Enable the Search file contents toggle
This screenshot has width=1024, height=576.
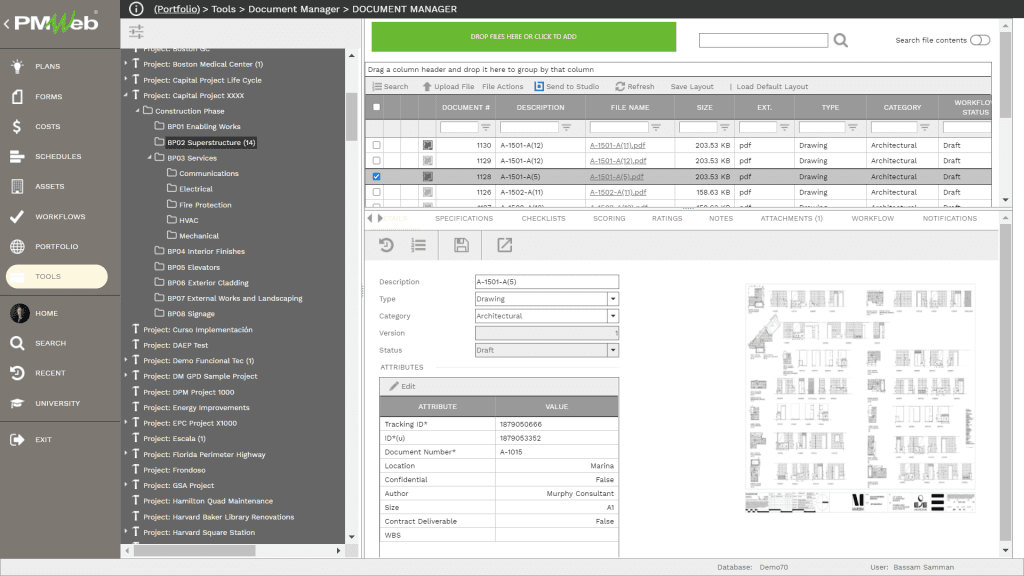(979, 40)
